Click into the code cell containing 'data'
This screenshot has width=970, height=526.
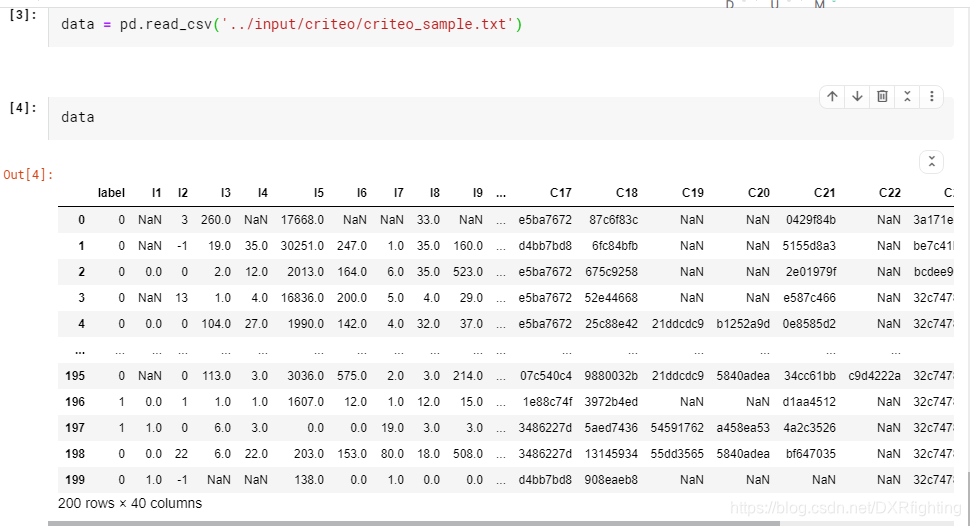click(500, 118)
